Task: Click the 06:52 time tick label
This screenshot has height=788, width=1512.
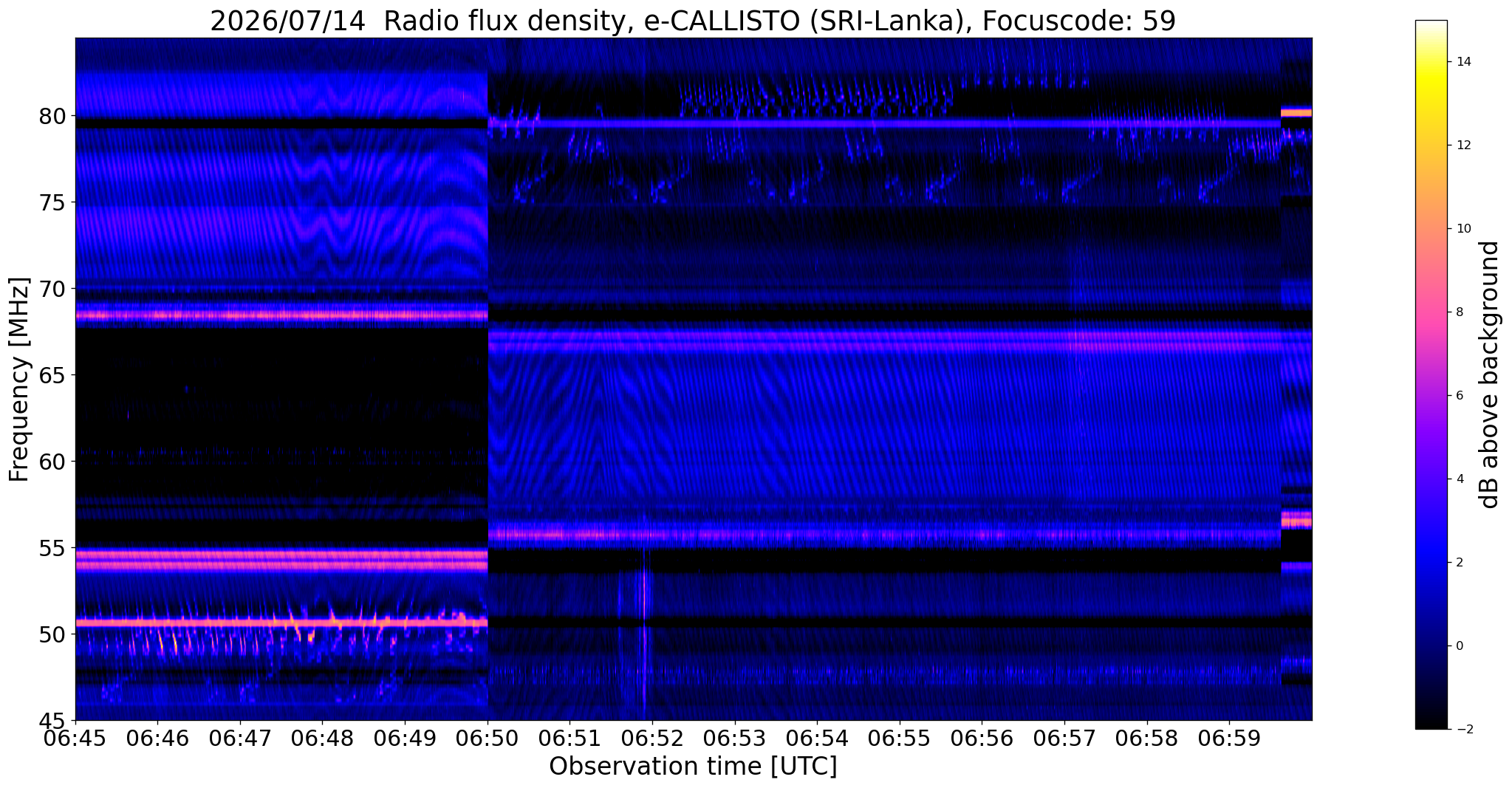Action: click(652, 739)
